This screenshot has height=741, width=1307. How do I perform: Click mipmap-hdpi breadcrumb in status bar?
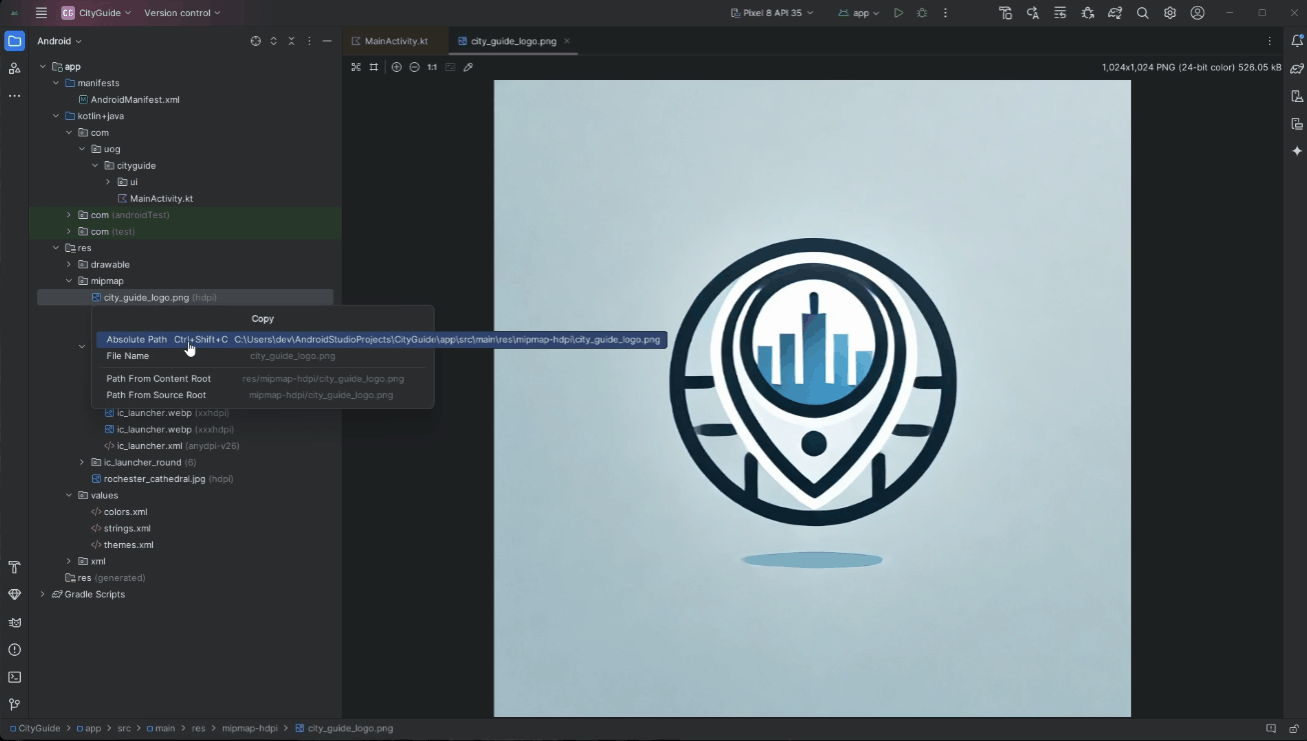250,729
